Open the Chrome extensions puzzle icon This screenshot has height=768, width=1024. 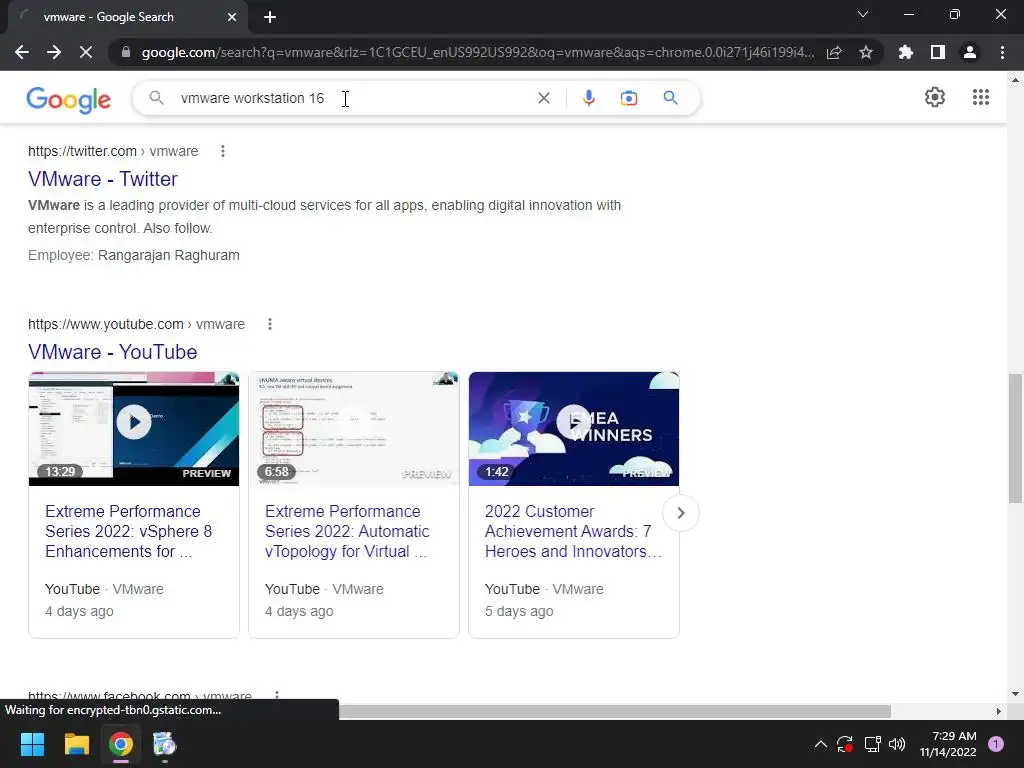(x=906, y=52)
